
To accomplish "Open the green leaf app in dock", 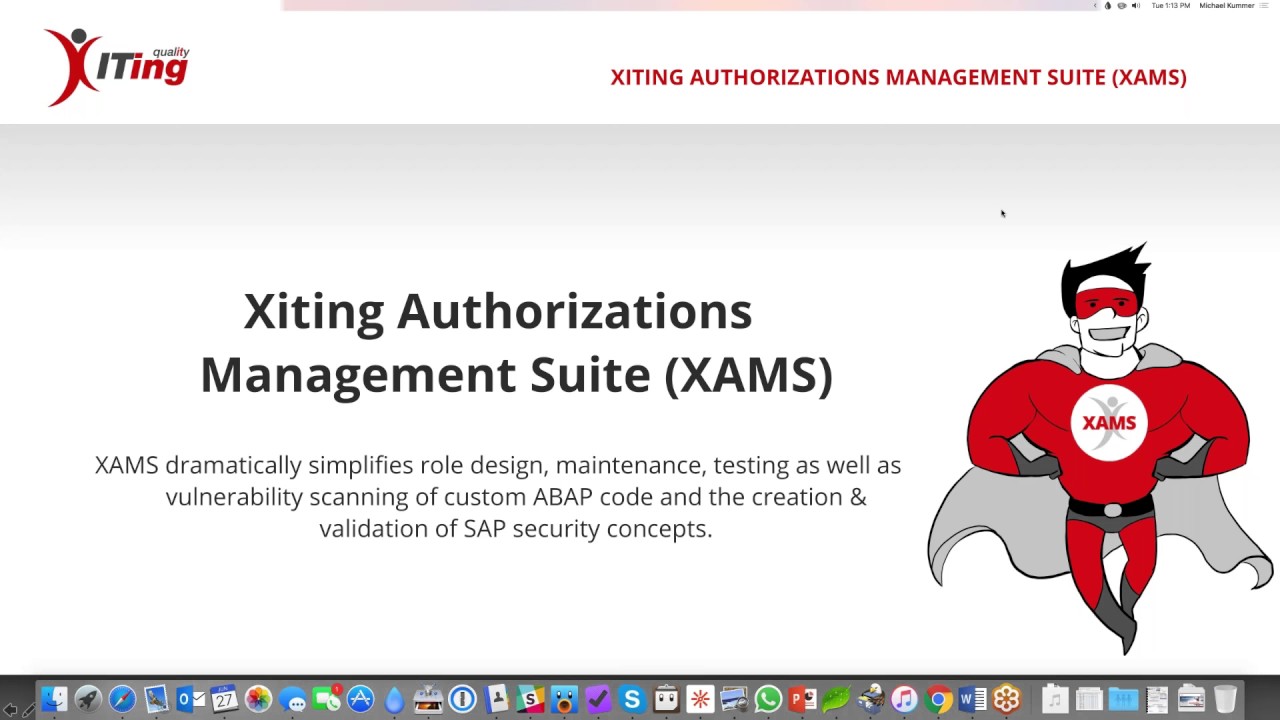I will 836,699.
